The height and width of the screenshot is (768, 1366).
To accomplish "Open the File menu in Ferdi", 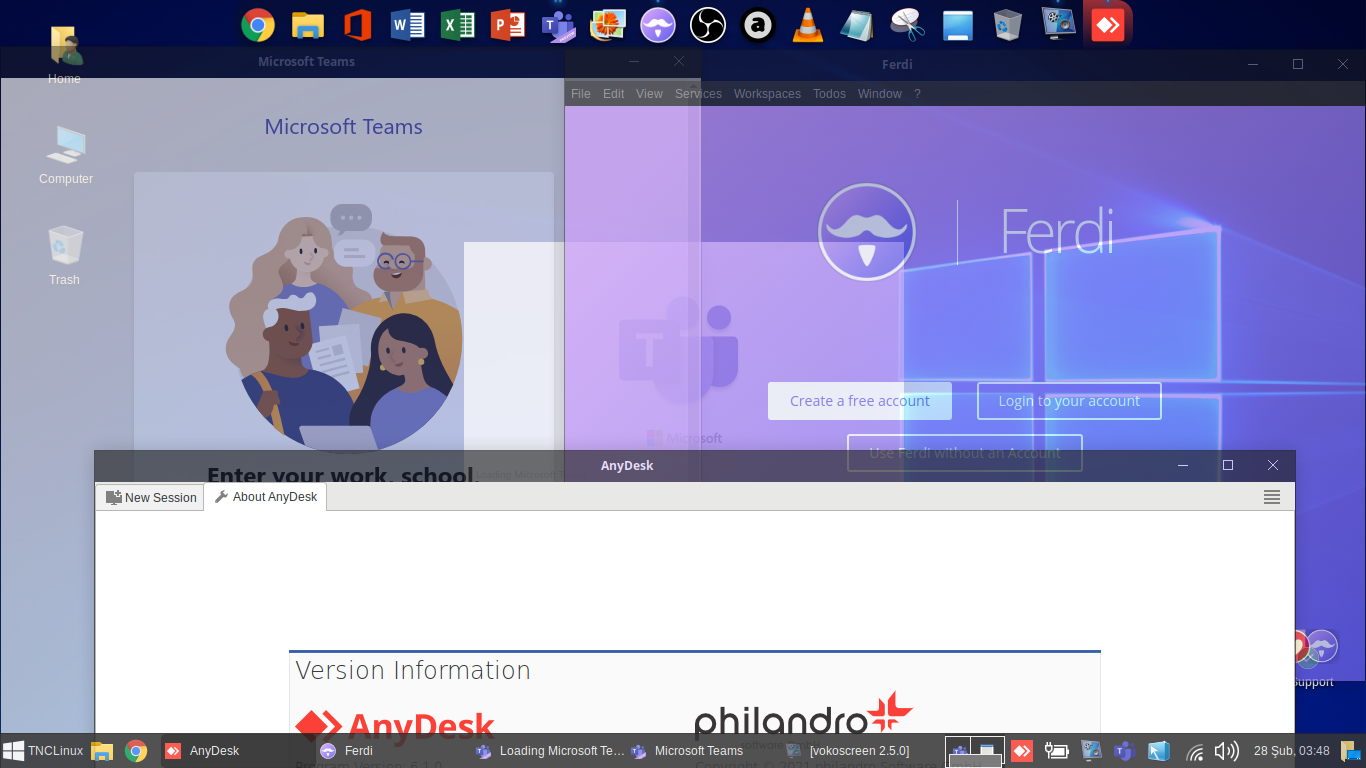I will coord(581,94).
